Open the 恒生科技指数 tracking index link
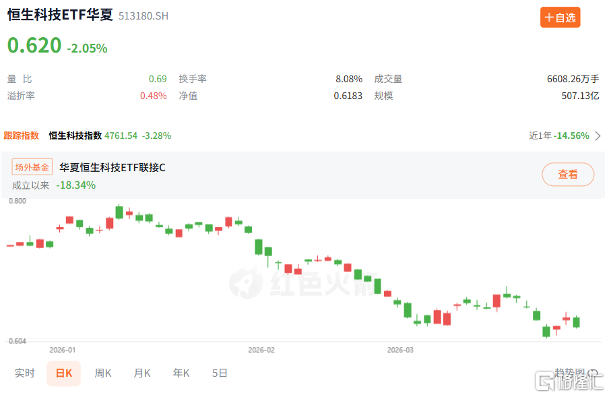 [75, 135]
